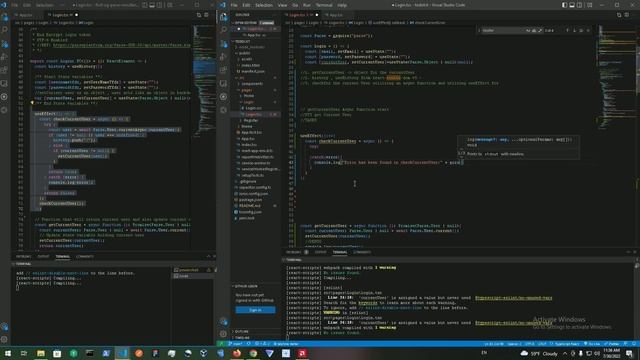Open notifications bell in status bar
Viewport: 640px width, 360px height.
(x=634, y=344)
